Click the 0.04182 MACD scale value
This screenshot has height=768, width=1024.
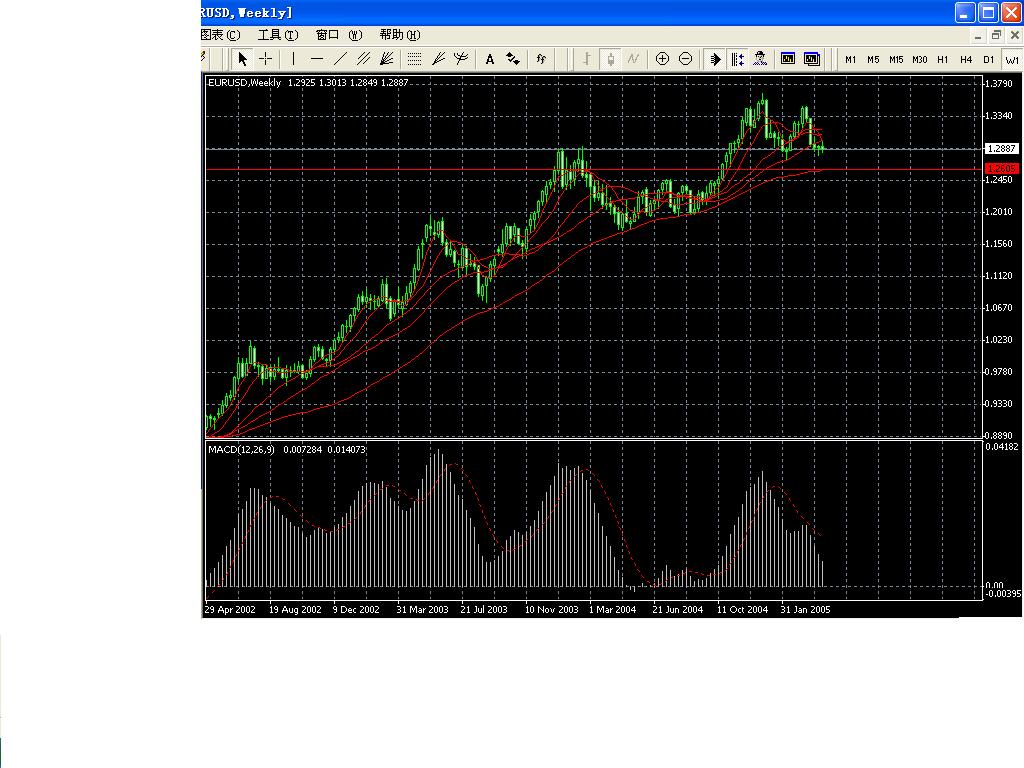click(1002, 447)
